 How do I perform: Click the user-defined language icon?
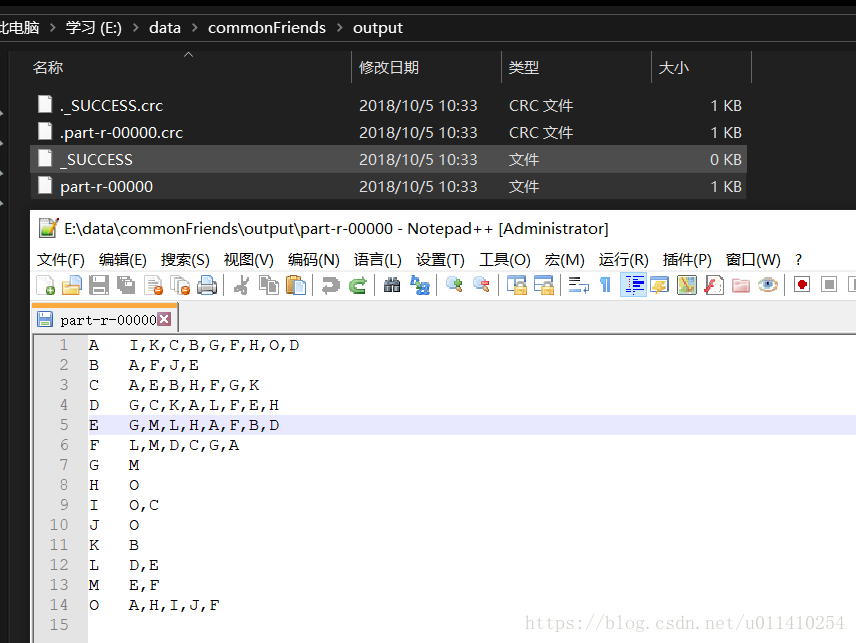[x=659, y=285]
